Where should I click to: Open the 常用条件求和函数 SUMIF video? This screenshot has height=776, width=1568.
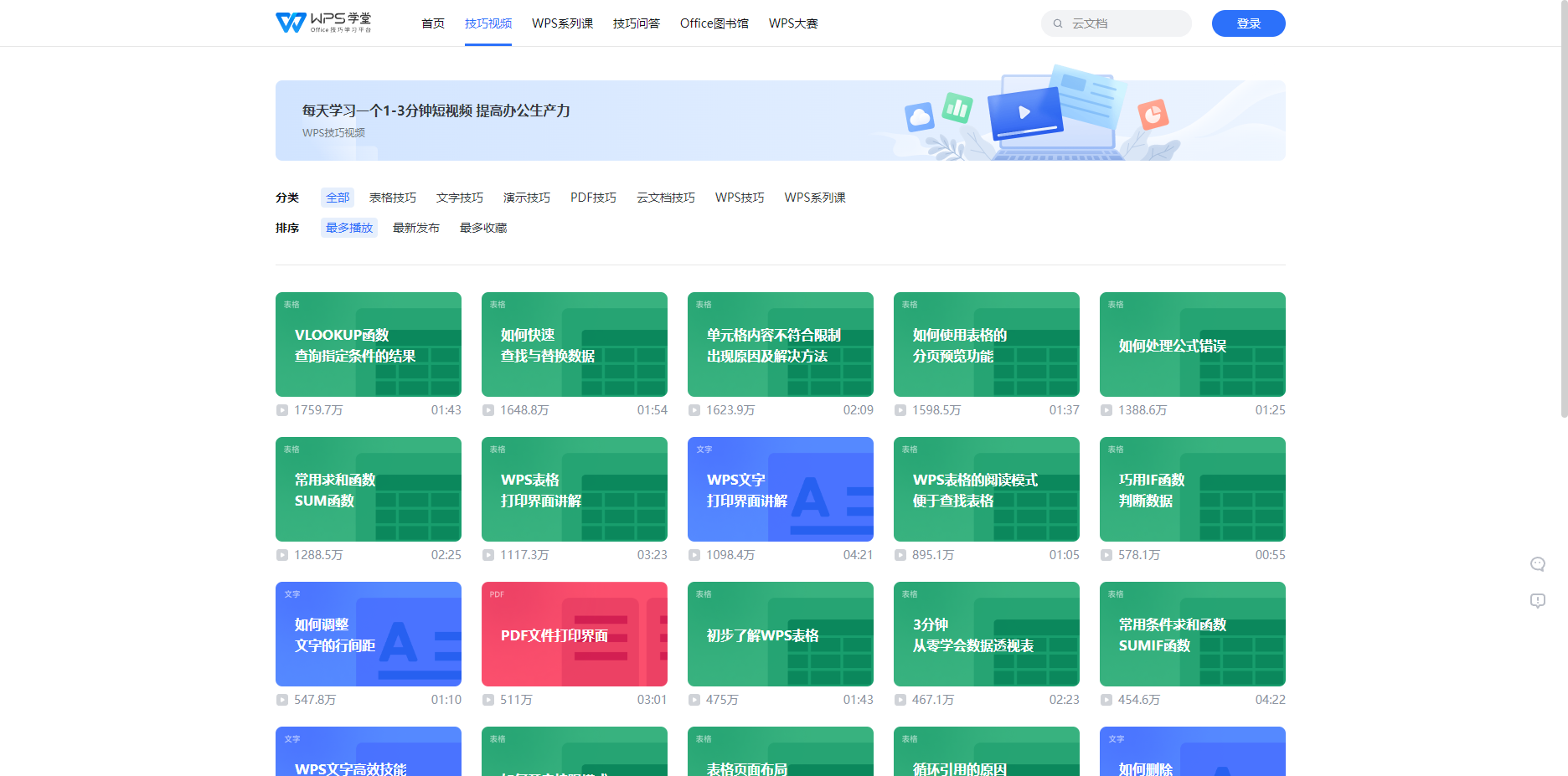(1193, 634)
